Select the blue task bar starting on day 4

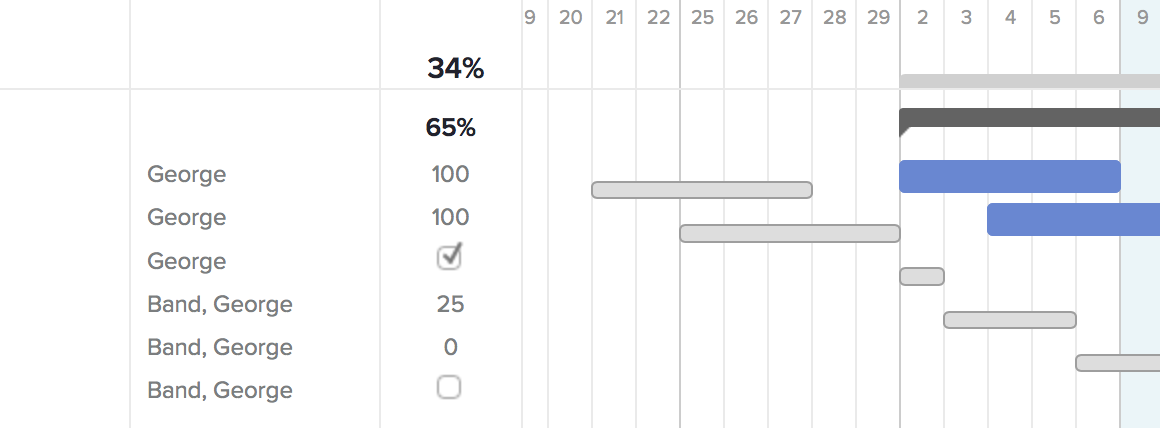[x=1073, y=219]
